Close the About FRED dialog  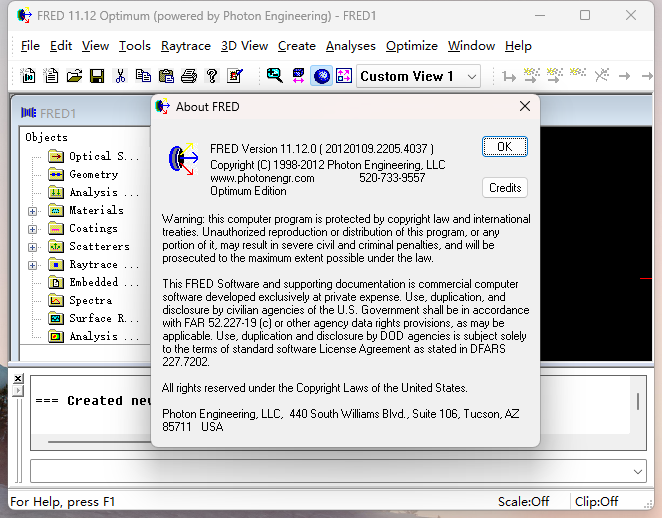coord(525,106)
